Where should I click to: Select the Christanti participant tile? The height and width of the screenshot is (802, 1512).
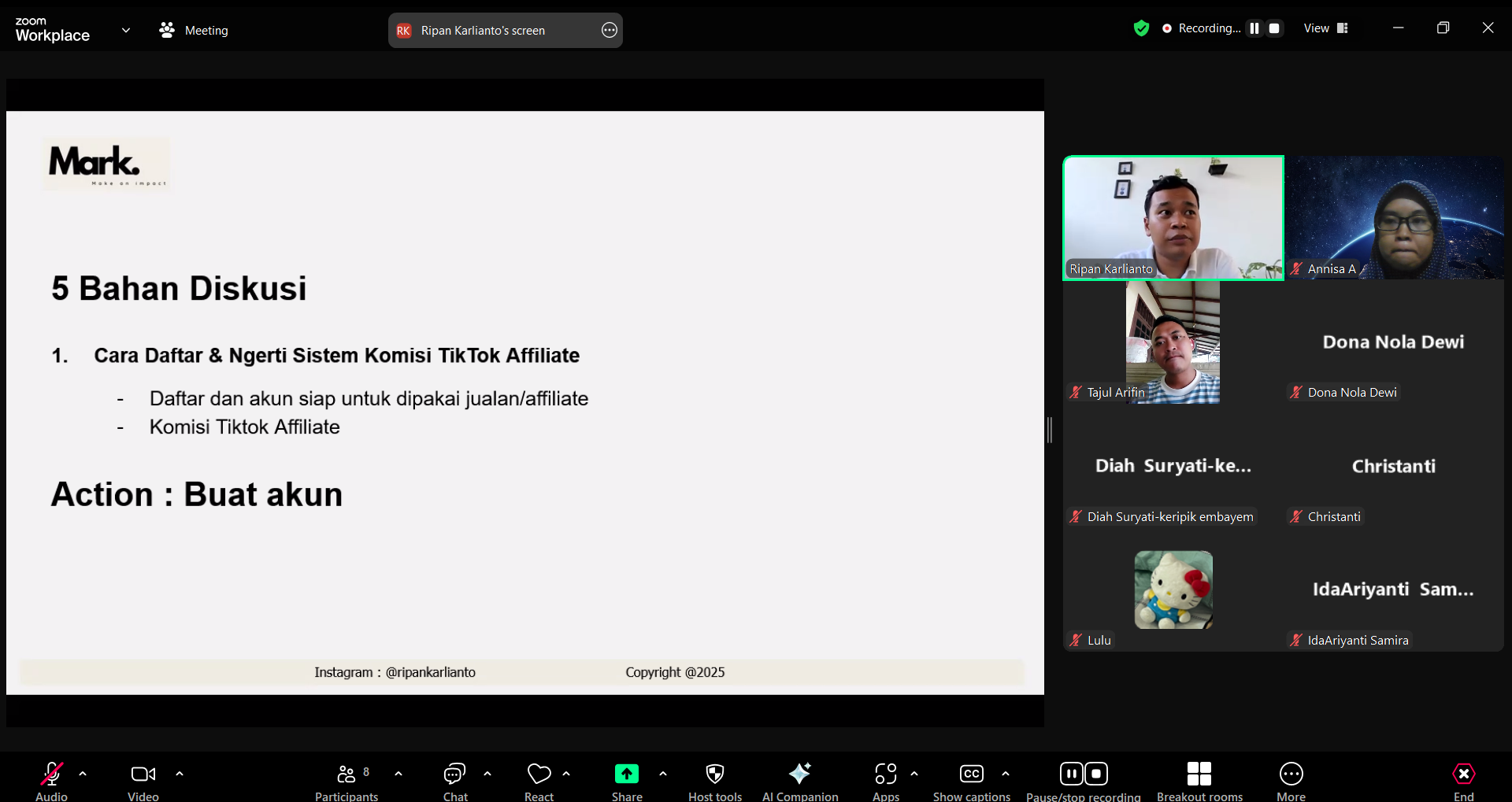point(1394,466)
